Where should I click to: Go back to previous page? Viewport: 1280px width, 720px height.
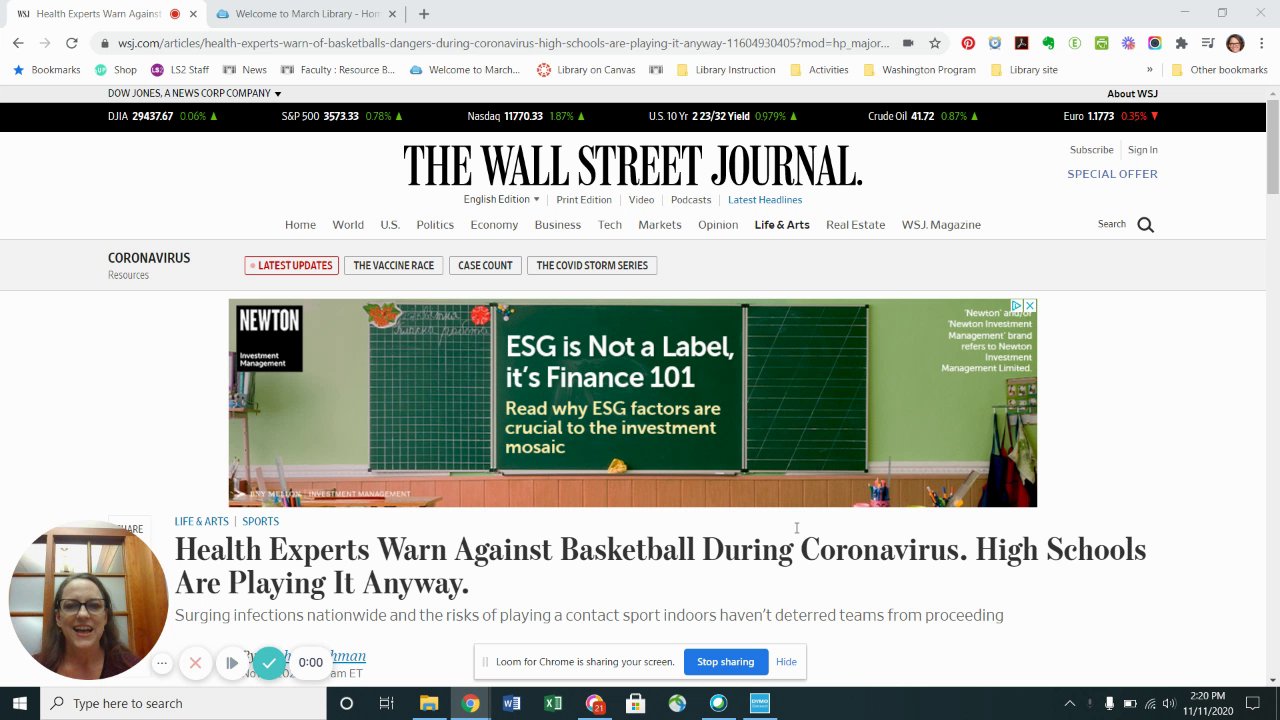[x=18, y=43]
